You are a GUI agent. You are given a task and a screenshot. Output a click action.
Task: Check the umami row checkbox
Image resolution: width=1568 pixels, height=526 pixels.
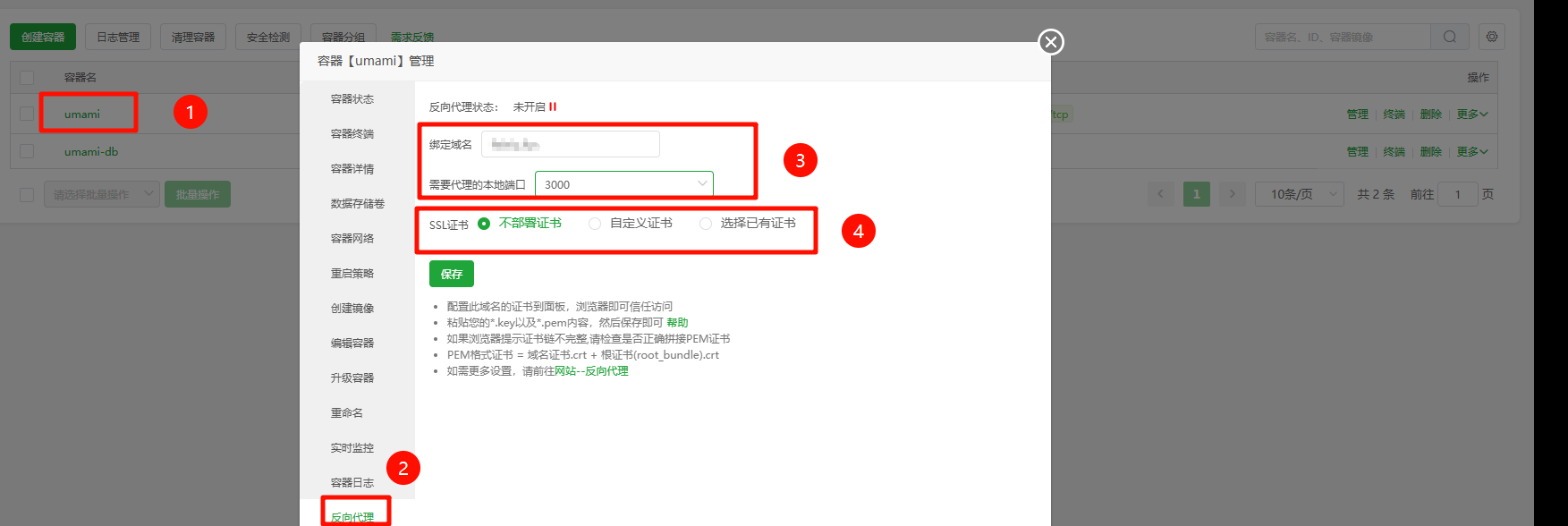pos(27,115)
